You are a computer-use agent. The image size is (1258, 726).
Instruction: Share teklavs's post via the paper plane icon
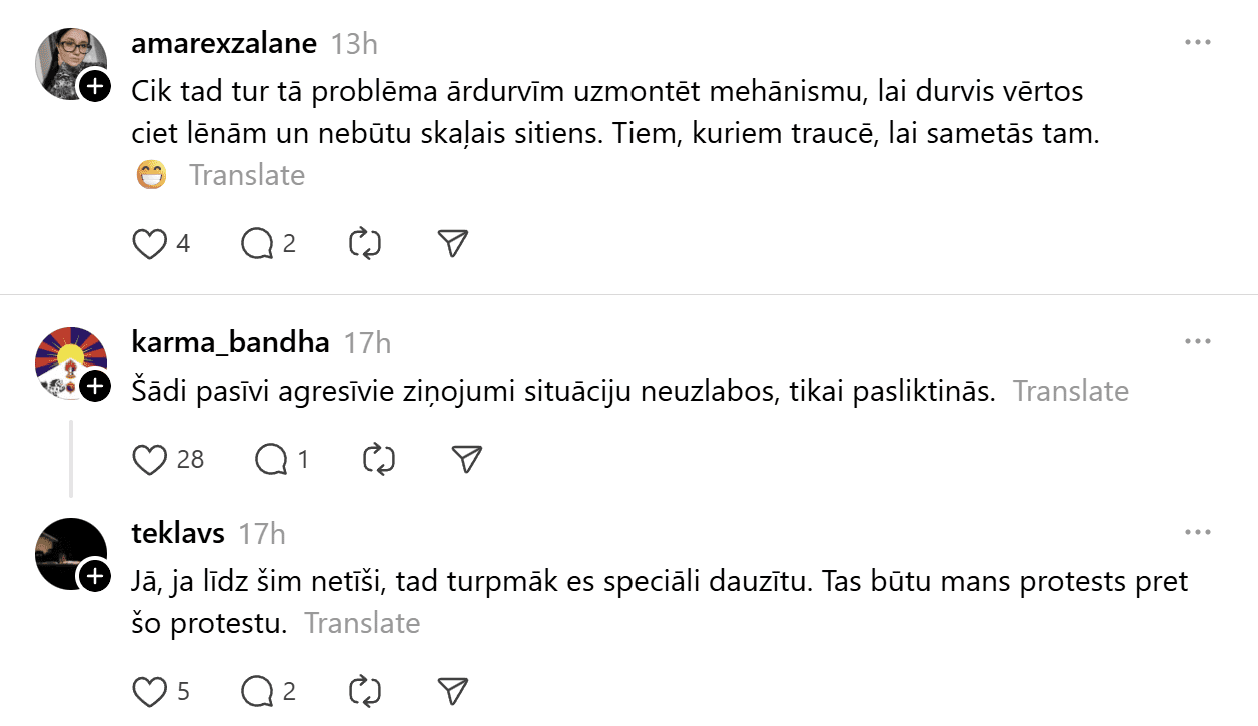click(453, 691)
